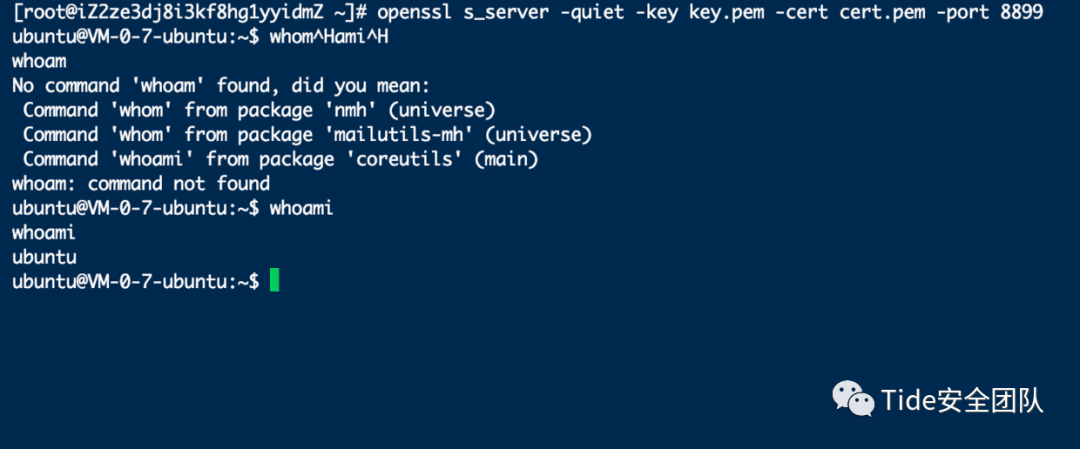The height and width of the screenshot is (449, 1080).
Task: Click the green terminal cursor block
Action: tap(275, 281)
